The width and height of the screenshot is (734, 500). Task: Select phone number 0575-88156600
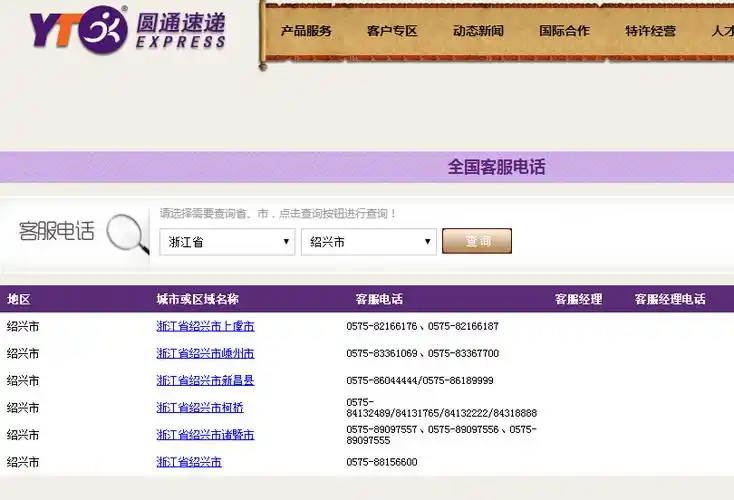(382, 462)
